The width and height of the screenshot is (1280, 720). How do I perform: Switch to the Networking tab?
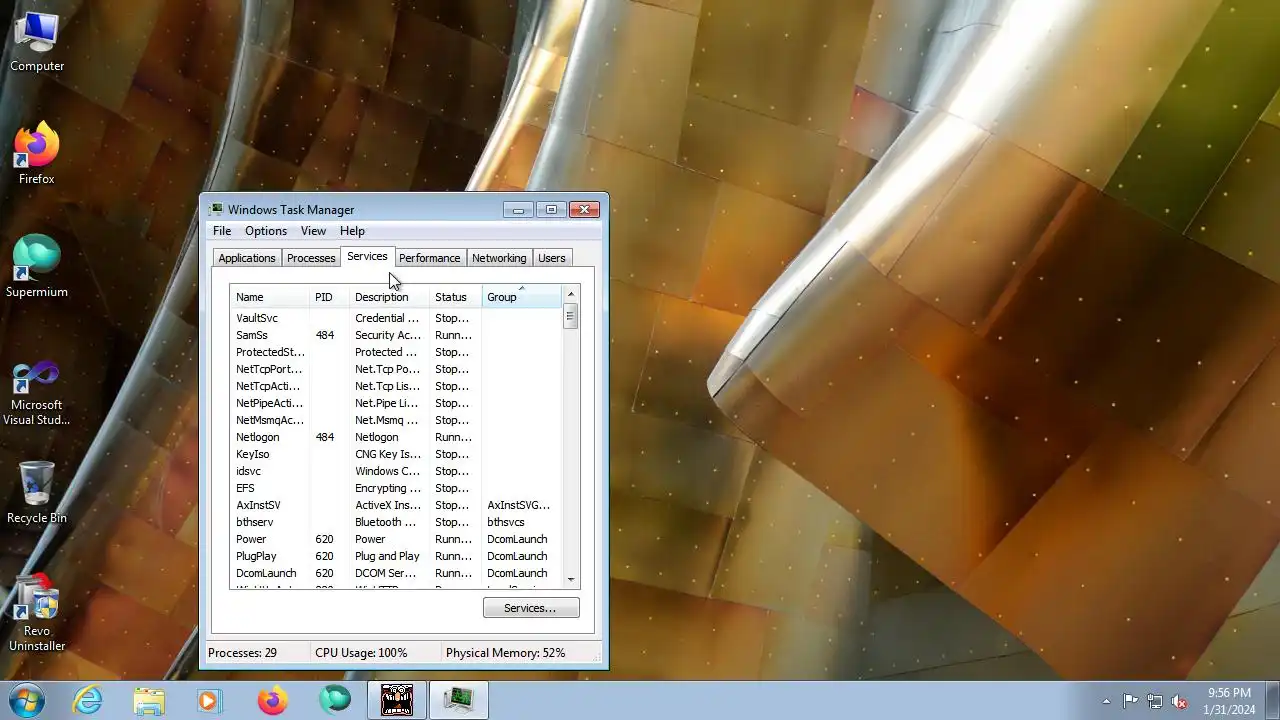click(499, 258)
